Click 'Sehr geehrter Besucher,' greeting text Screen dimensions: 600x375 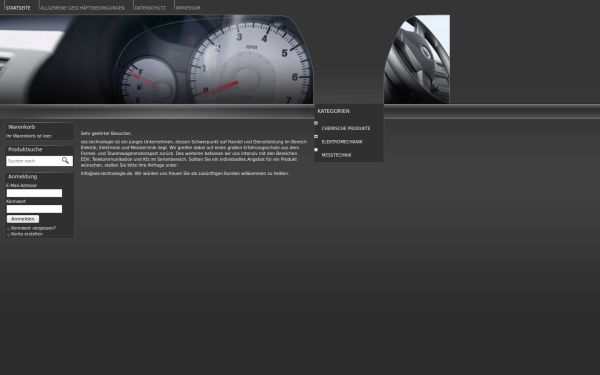point(106,134)
